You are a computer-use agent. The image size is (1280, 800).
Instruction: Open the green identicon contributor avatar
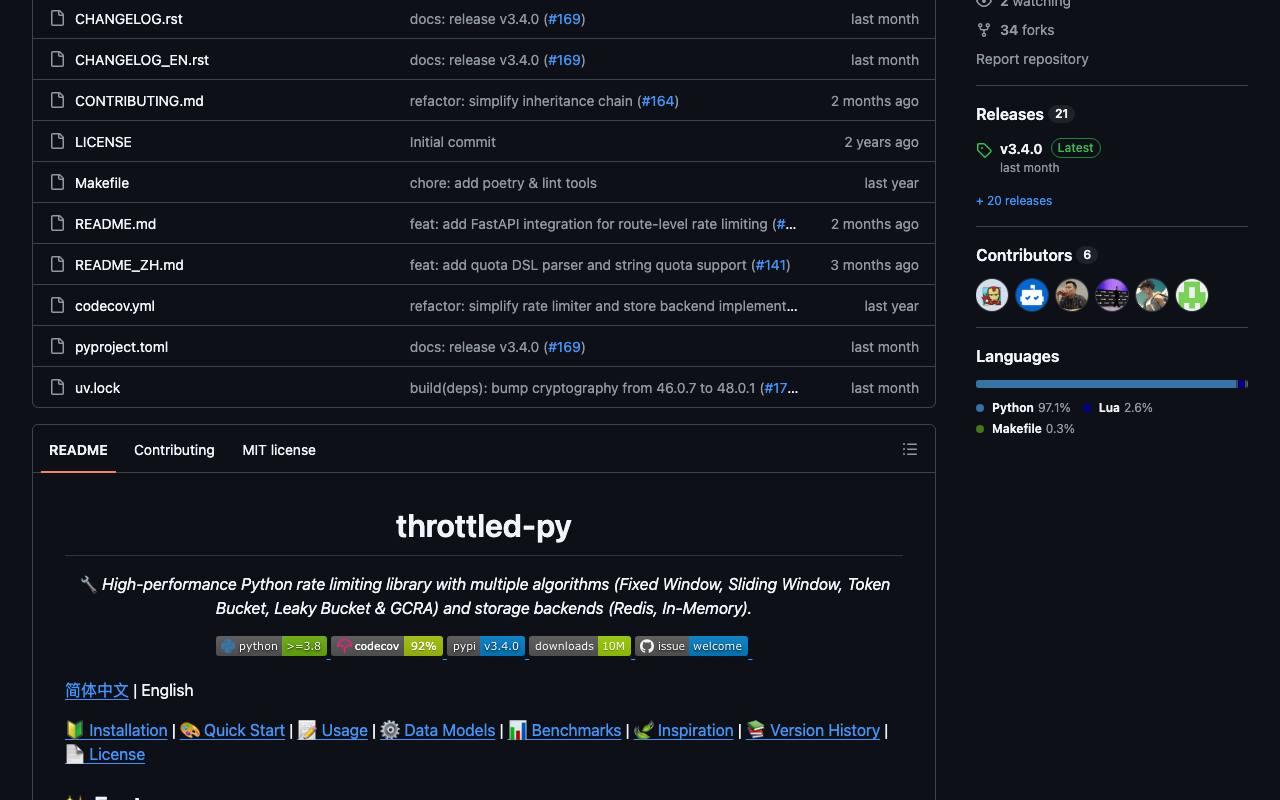(x=1192, y=295)
